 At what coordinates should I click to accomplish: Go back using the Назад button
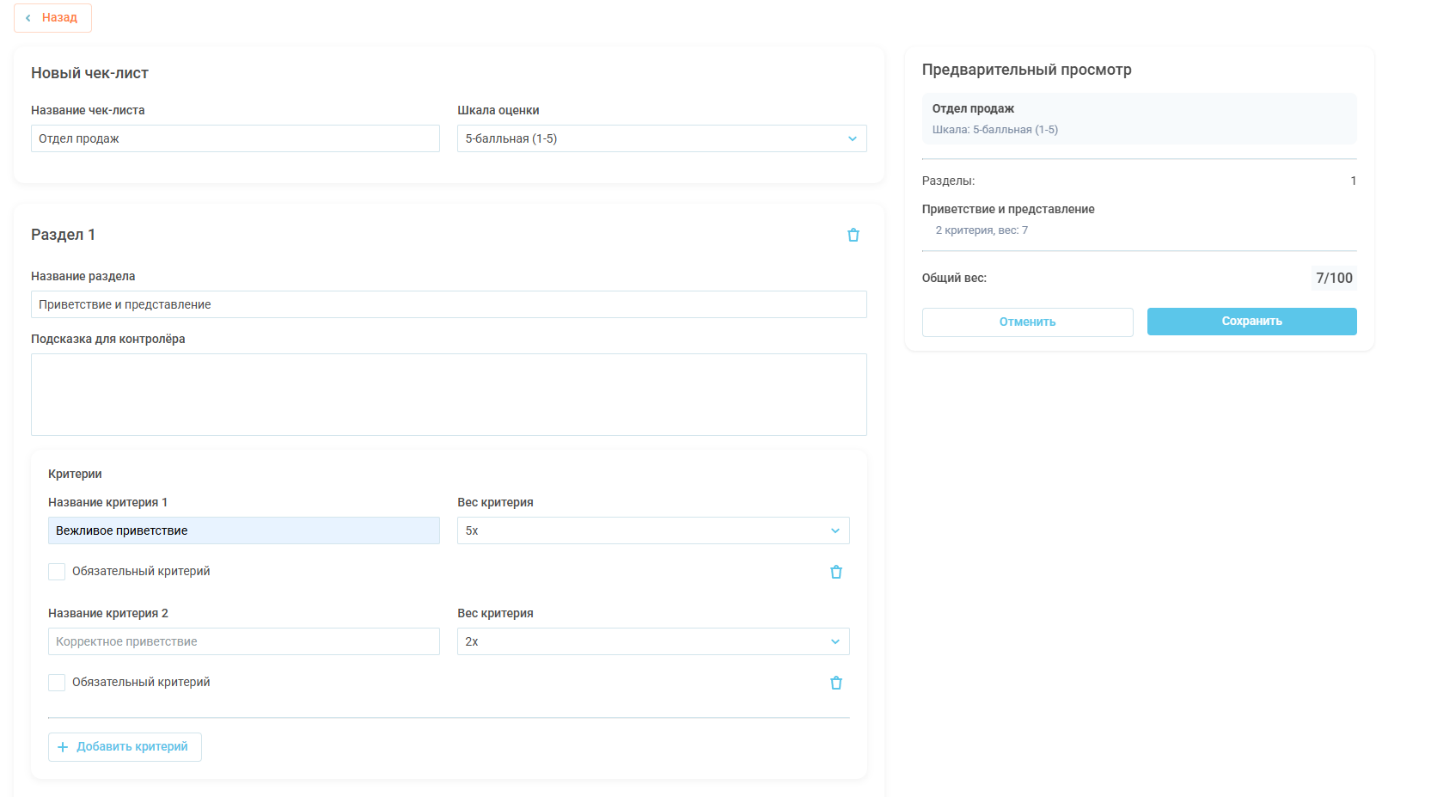click(x=52, y=18)
